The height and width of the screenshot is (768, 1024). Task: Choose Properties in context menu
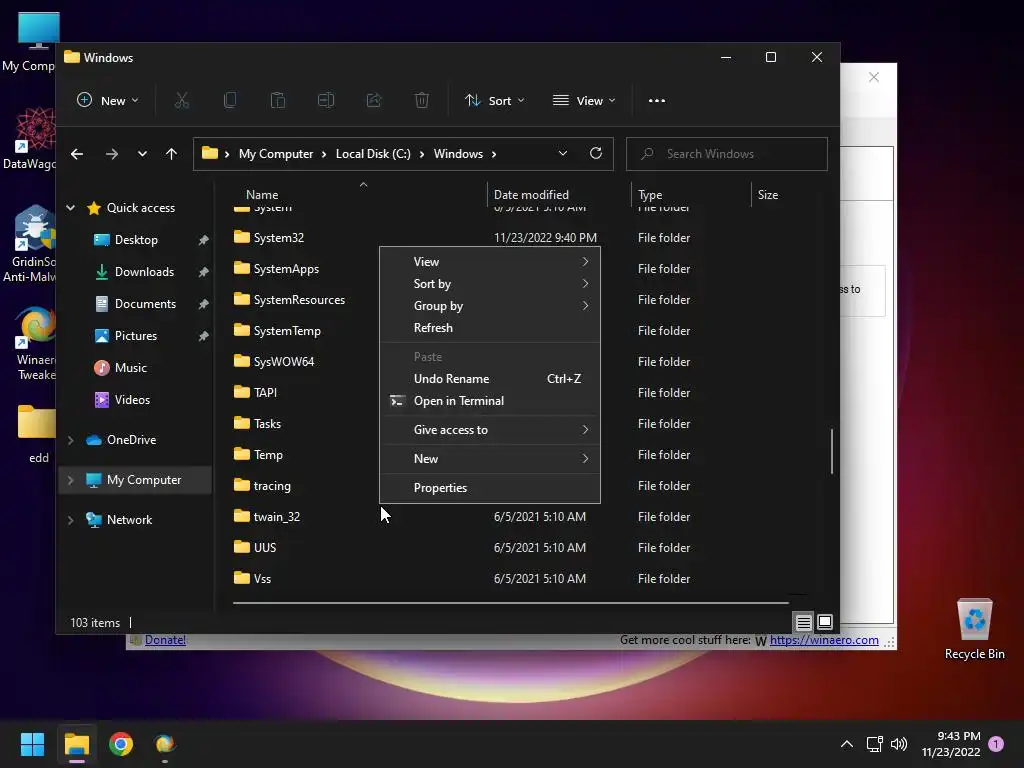(490, 488)
